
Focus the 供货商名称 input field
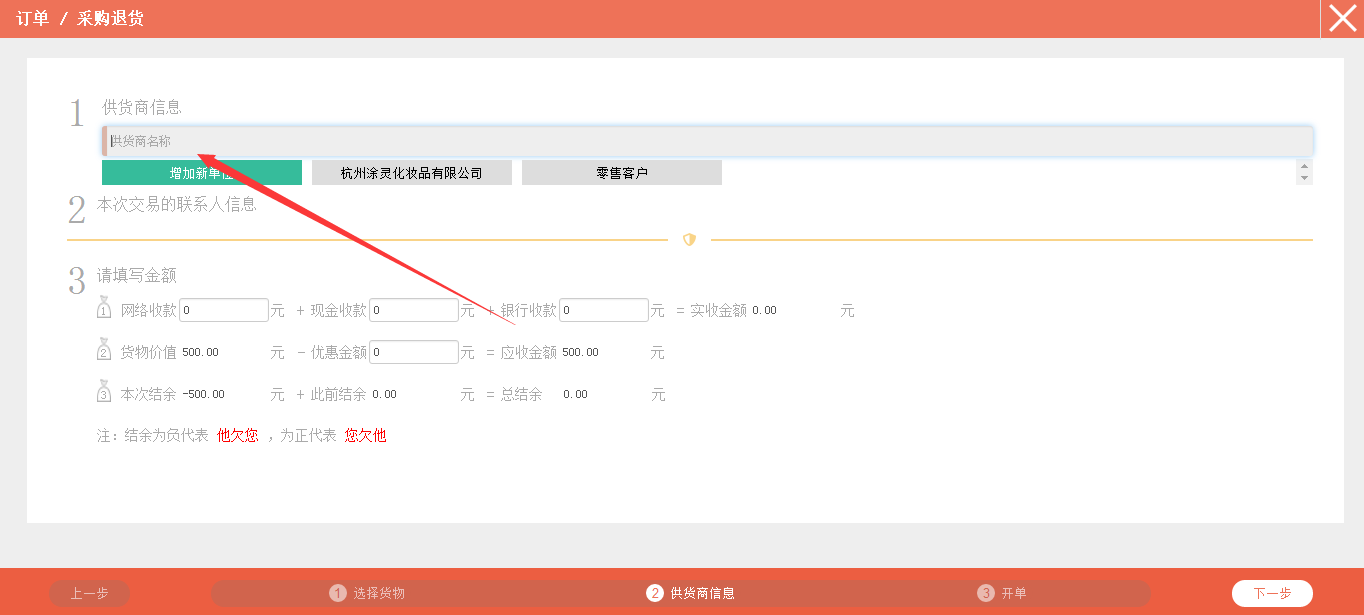coord(708,141)
